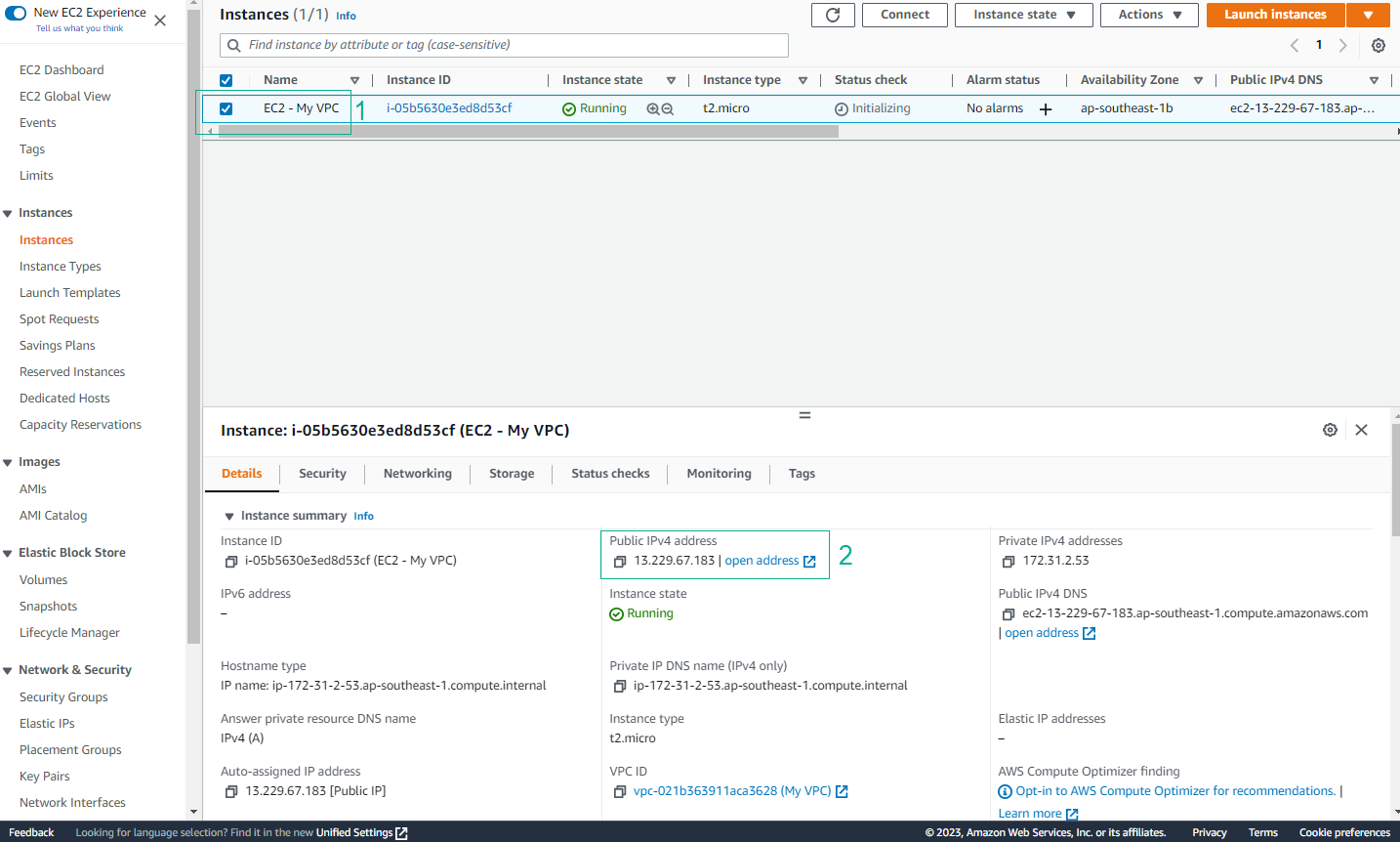Open Instance state dropdown
The image size is (1400, 842).
tap(1023, 15)
